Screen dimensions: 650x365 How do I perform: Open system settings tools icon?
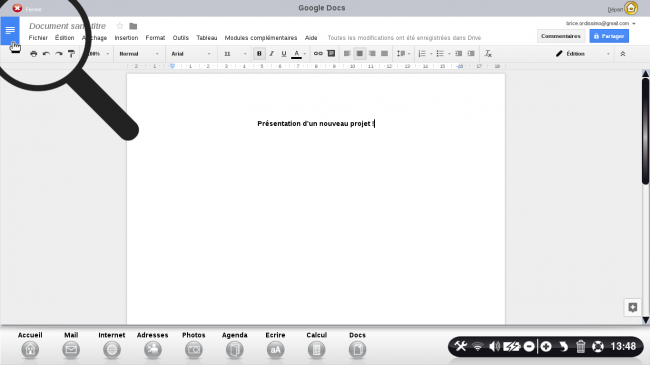click(461, 346)
